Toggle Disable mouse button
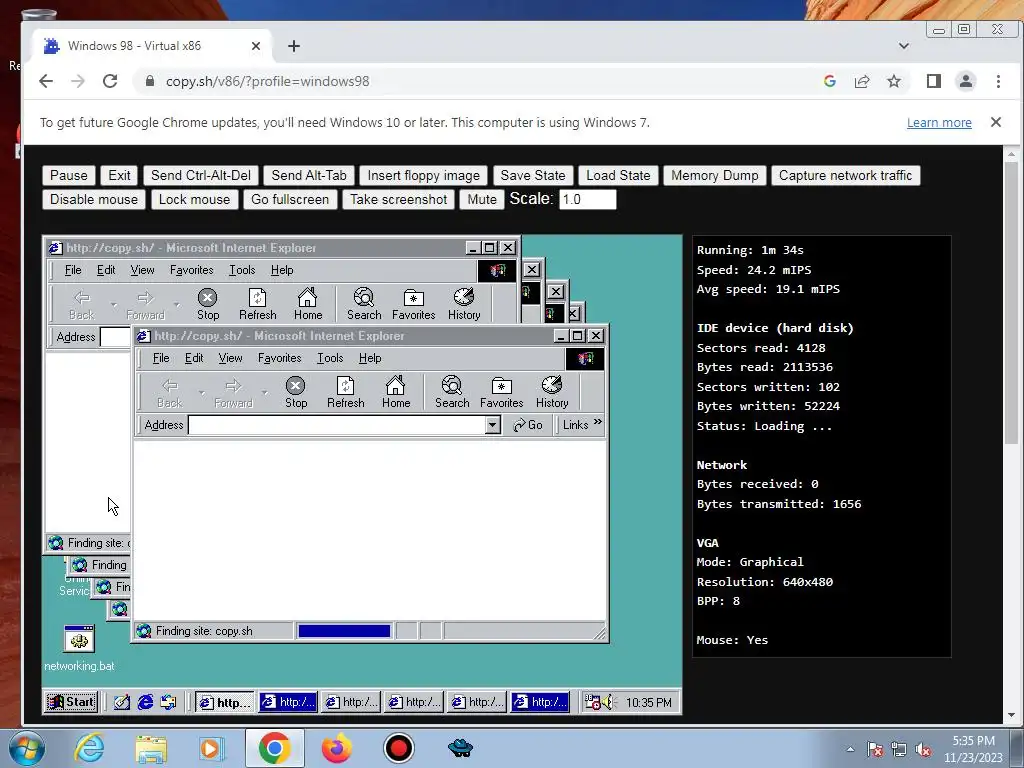Image resolution: width=1024 pixels, height=768 pixels. coord(93,199)
